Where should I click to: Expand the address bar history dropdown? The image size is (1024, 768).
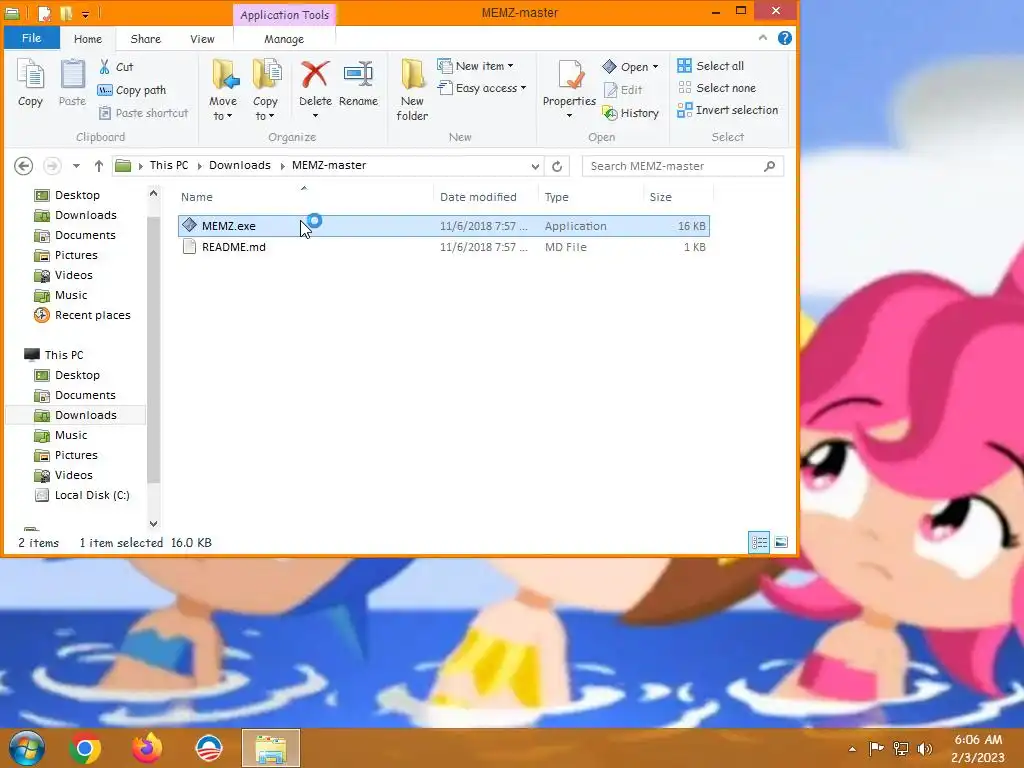[535, 166]
